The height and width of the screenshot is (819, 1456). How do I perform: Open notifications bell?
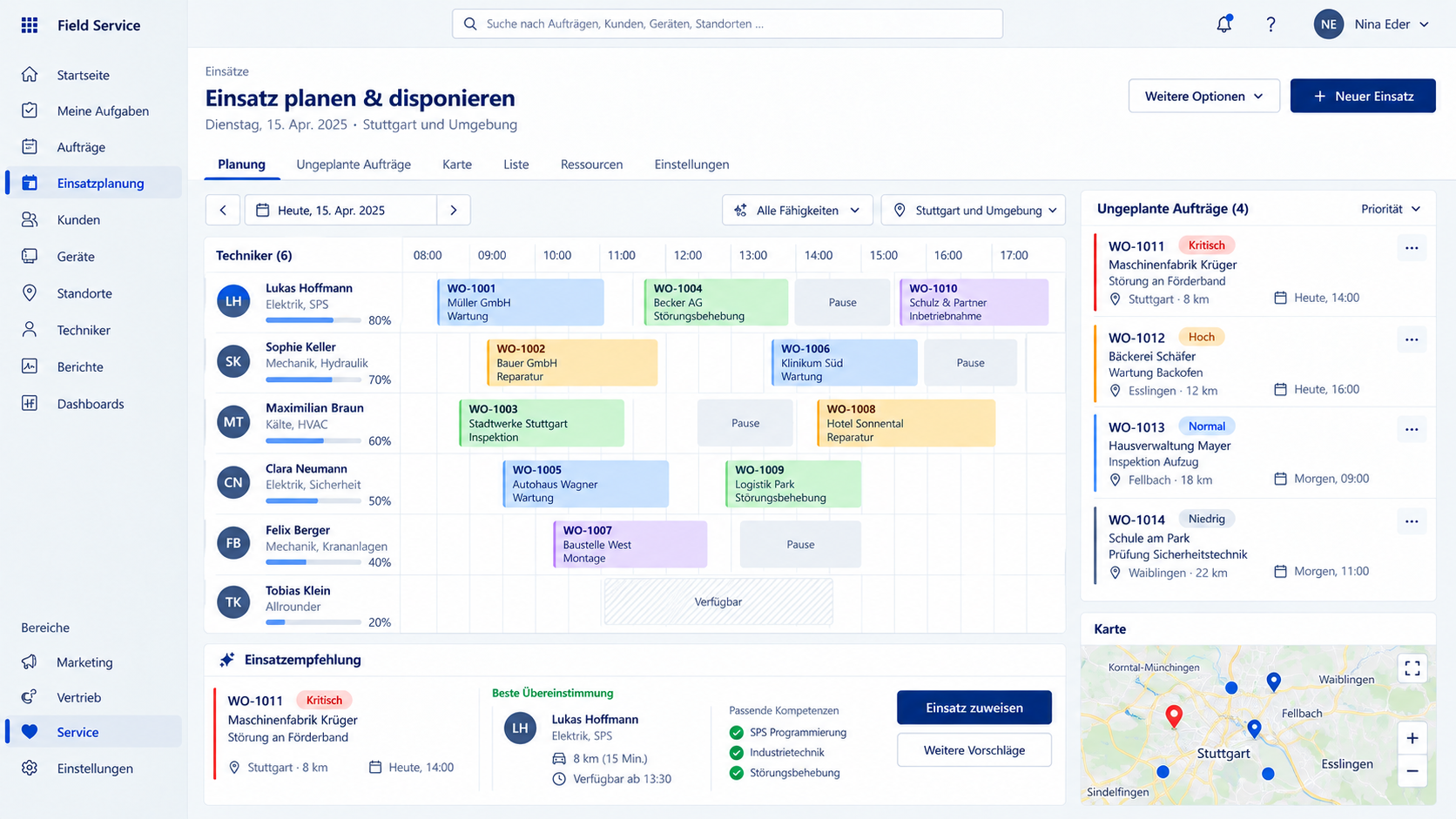[1224, 24]
